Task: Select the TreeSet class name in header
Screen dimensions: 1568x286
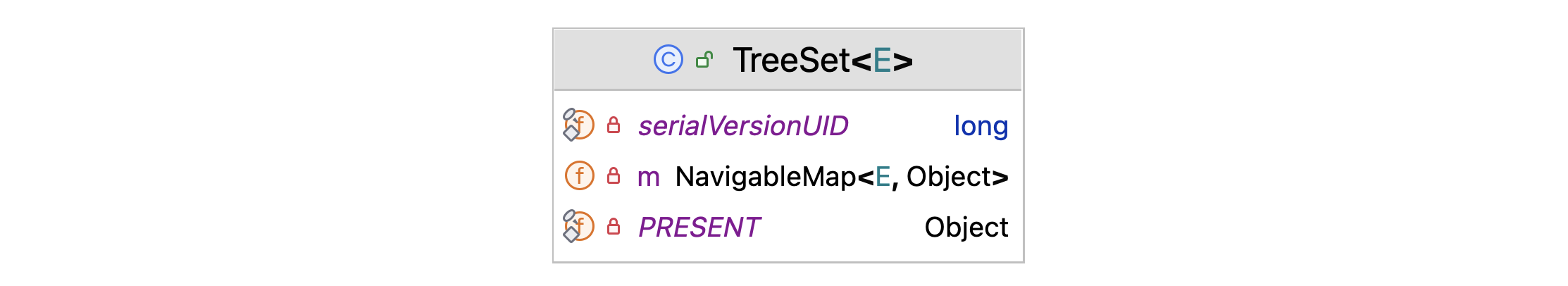Action: point(791,60)
